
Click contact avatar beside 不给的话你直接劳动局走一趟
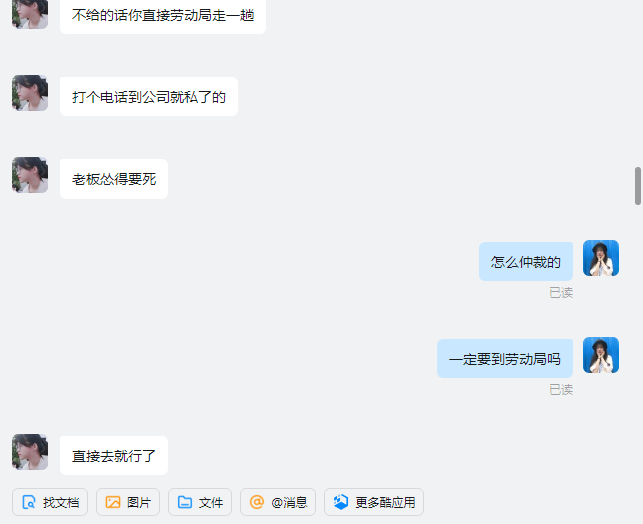30,14
